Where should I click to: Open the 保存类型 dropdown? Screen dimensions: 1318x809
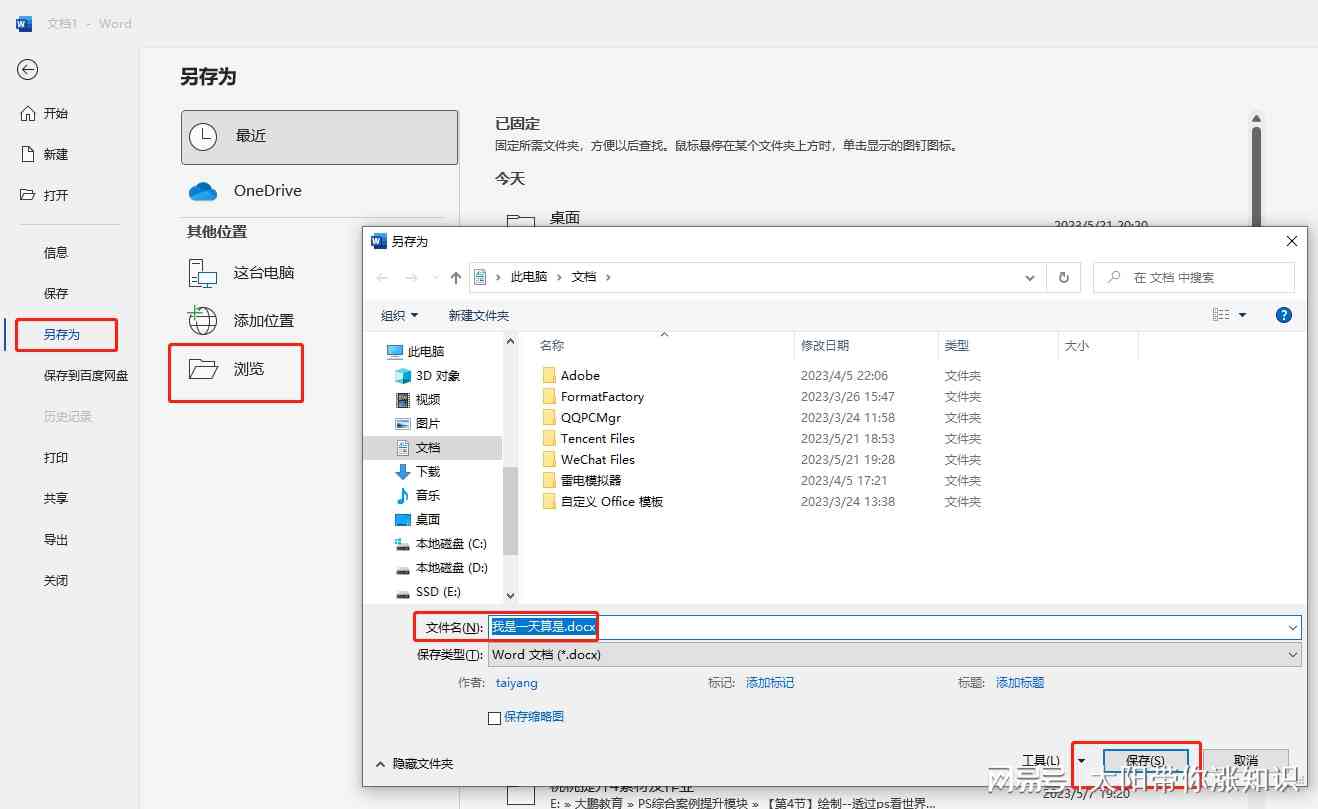tap(895, 655)
